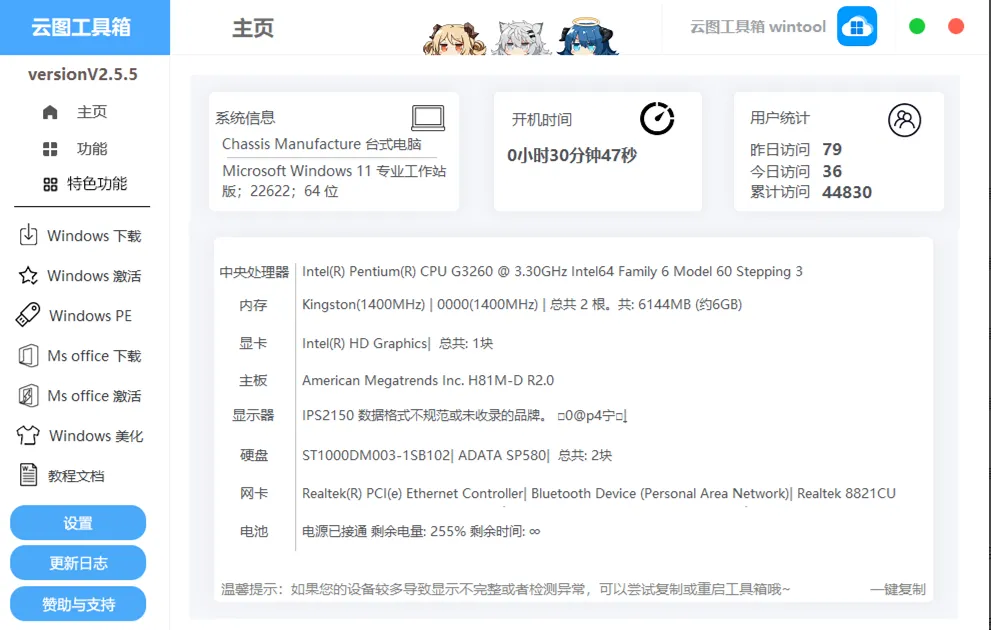Open the Windows 下载 download icon

click(x=29, y=236)
